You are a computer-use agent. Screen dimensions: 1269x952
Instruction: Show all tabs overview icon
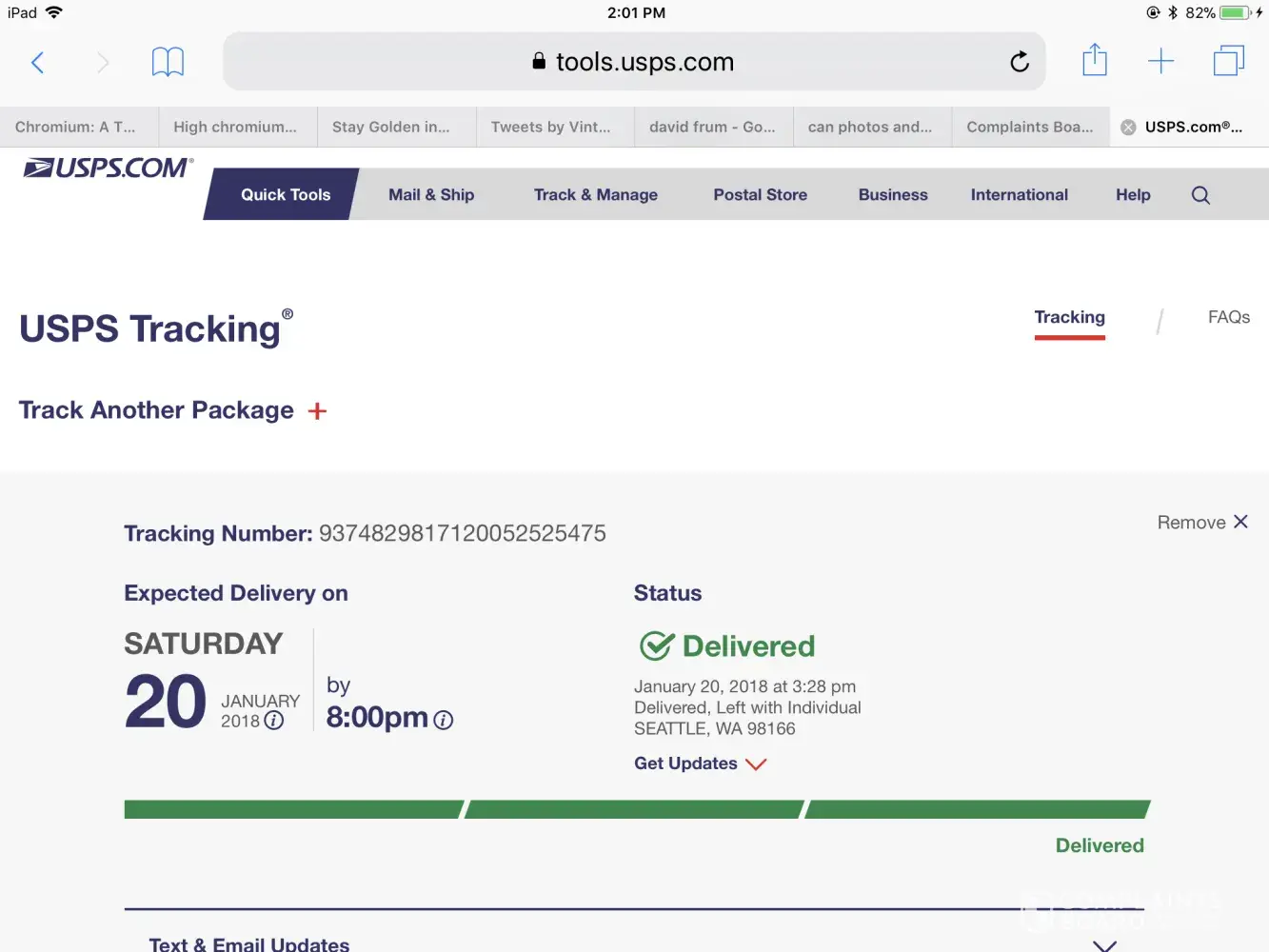point(1228,62)
